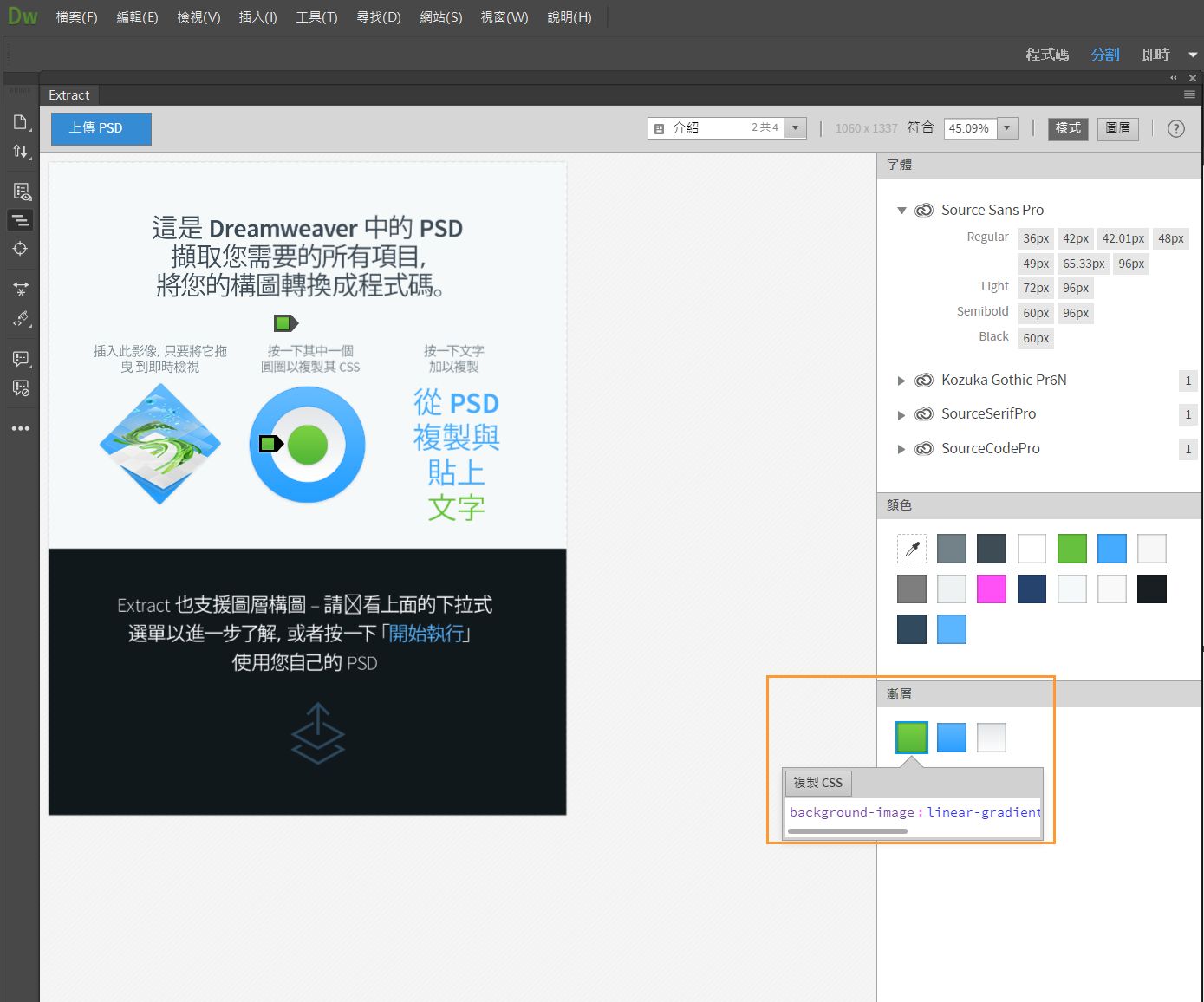Open the 45.09% zoom dropdown
Screen dimensions: 1204x1002
tap(1006, 128)
